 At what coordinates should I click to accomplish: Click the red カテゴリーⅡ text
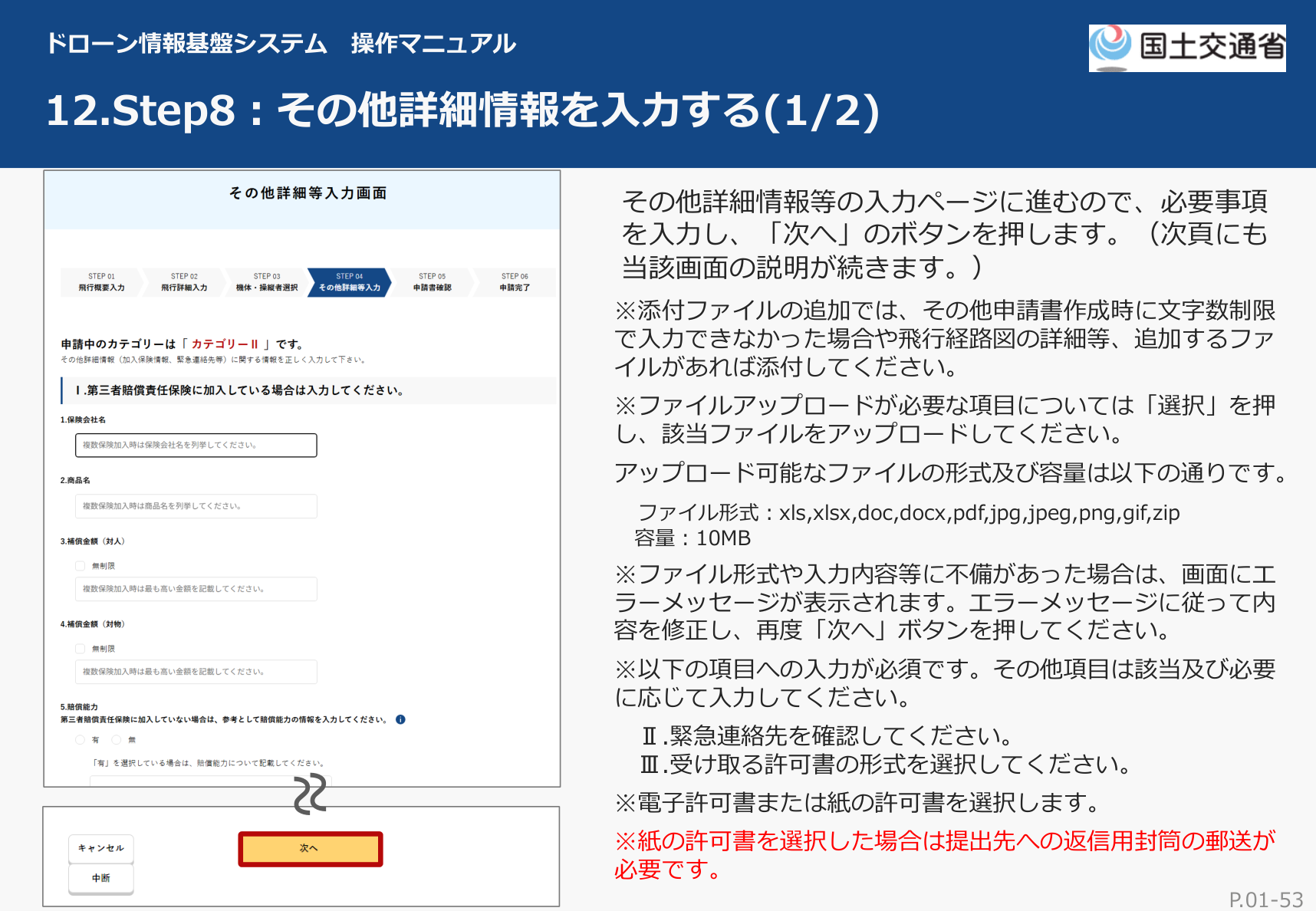pyautogui.click(x=225, y=344)
